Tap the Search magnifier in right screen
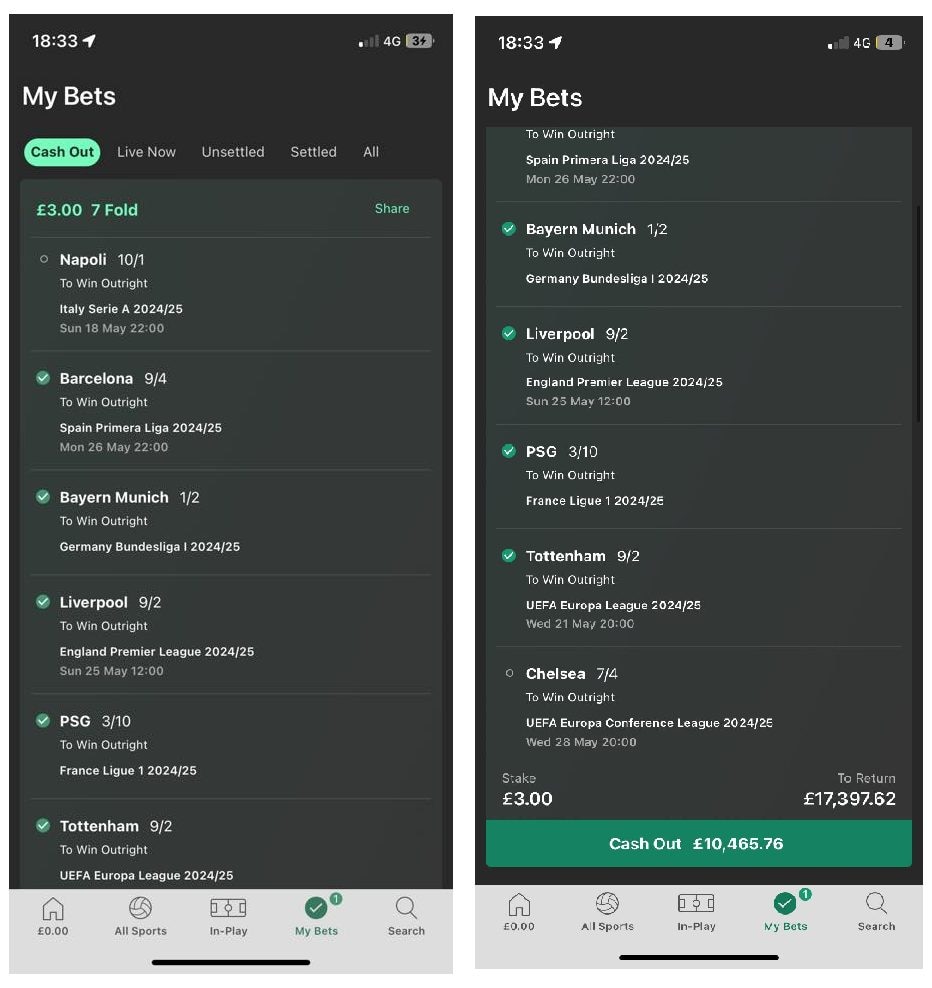 877,903
